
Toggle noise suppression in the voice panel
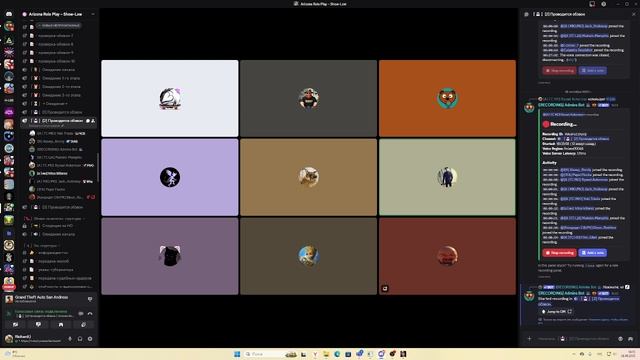(x=81, y=313)
